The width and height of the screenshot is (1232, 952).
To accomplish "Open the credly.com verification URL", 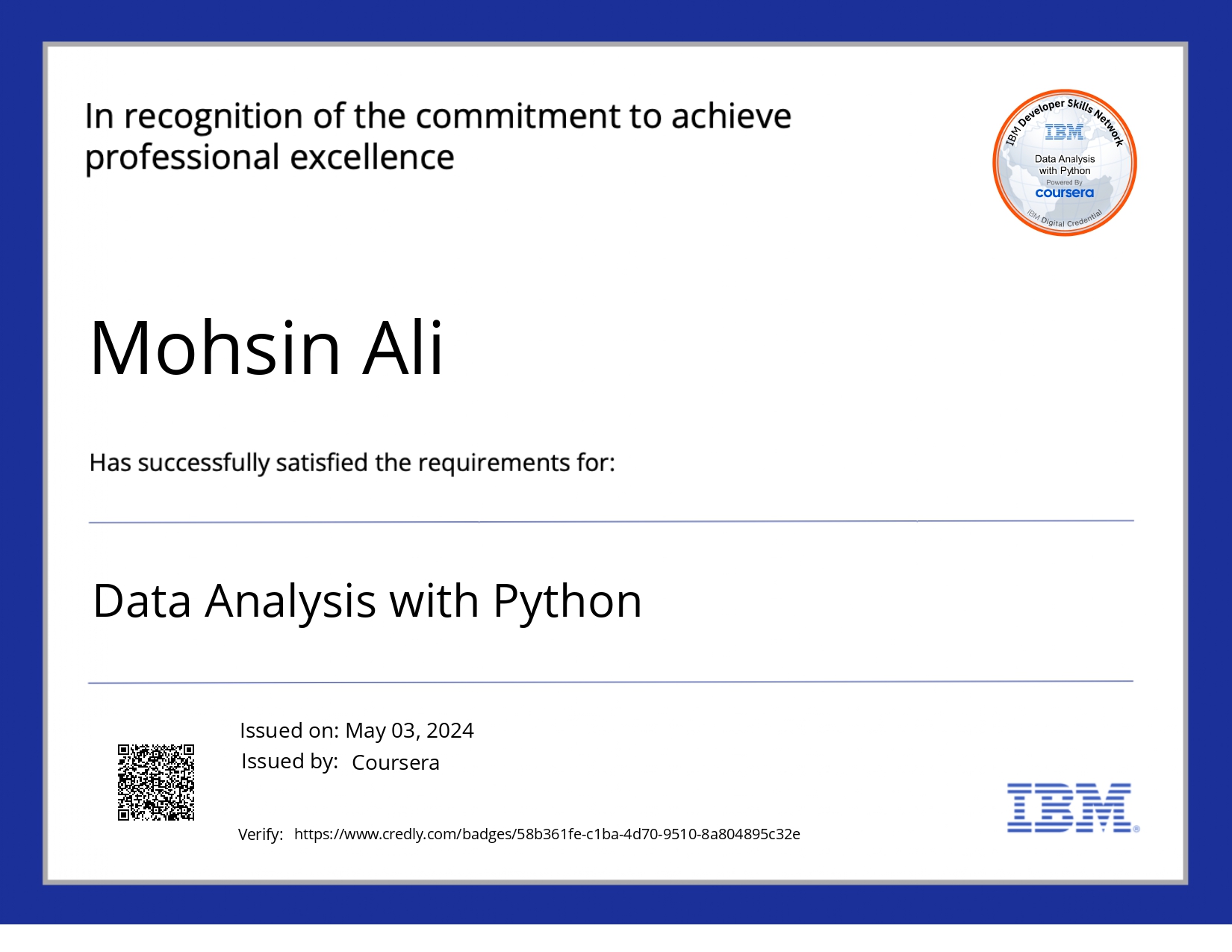I will click(x=547, y=834).
